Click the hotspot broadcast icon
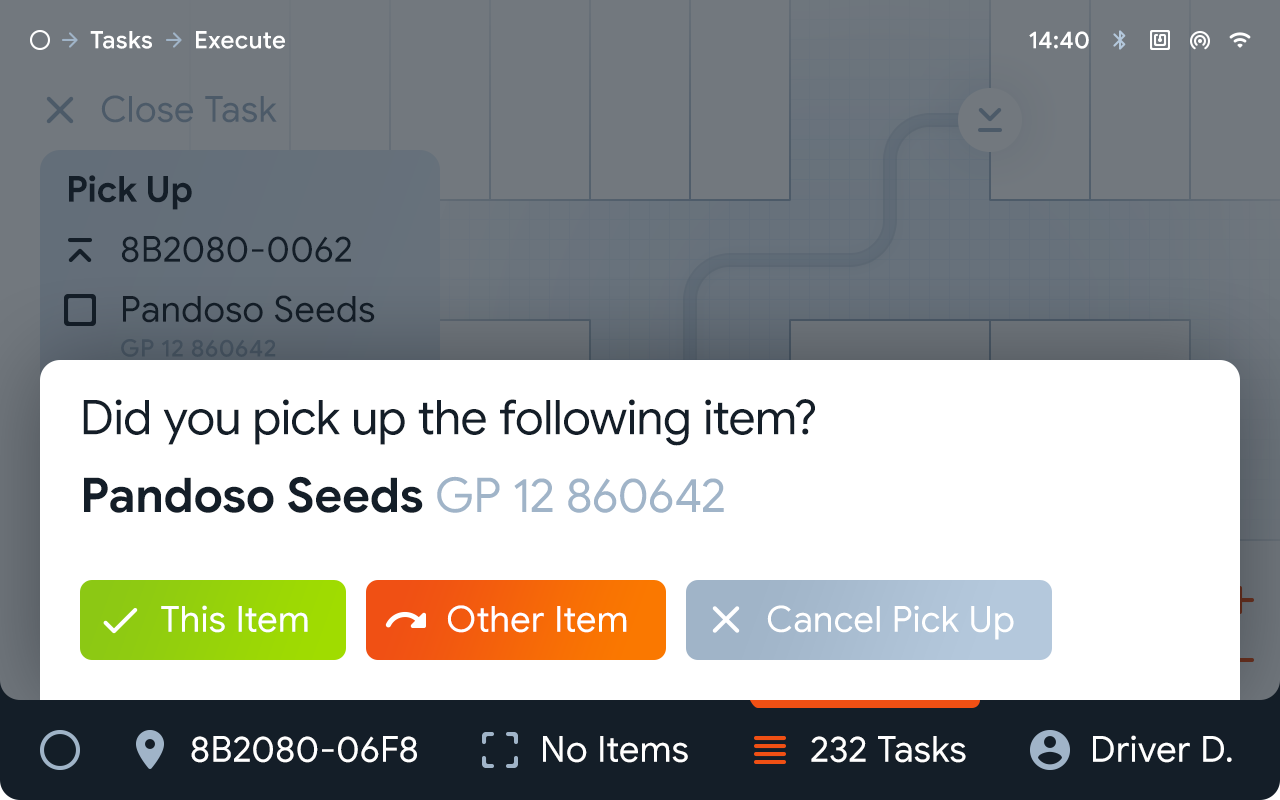This screenshot has width=1280, height=800. [1200, 40]
